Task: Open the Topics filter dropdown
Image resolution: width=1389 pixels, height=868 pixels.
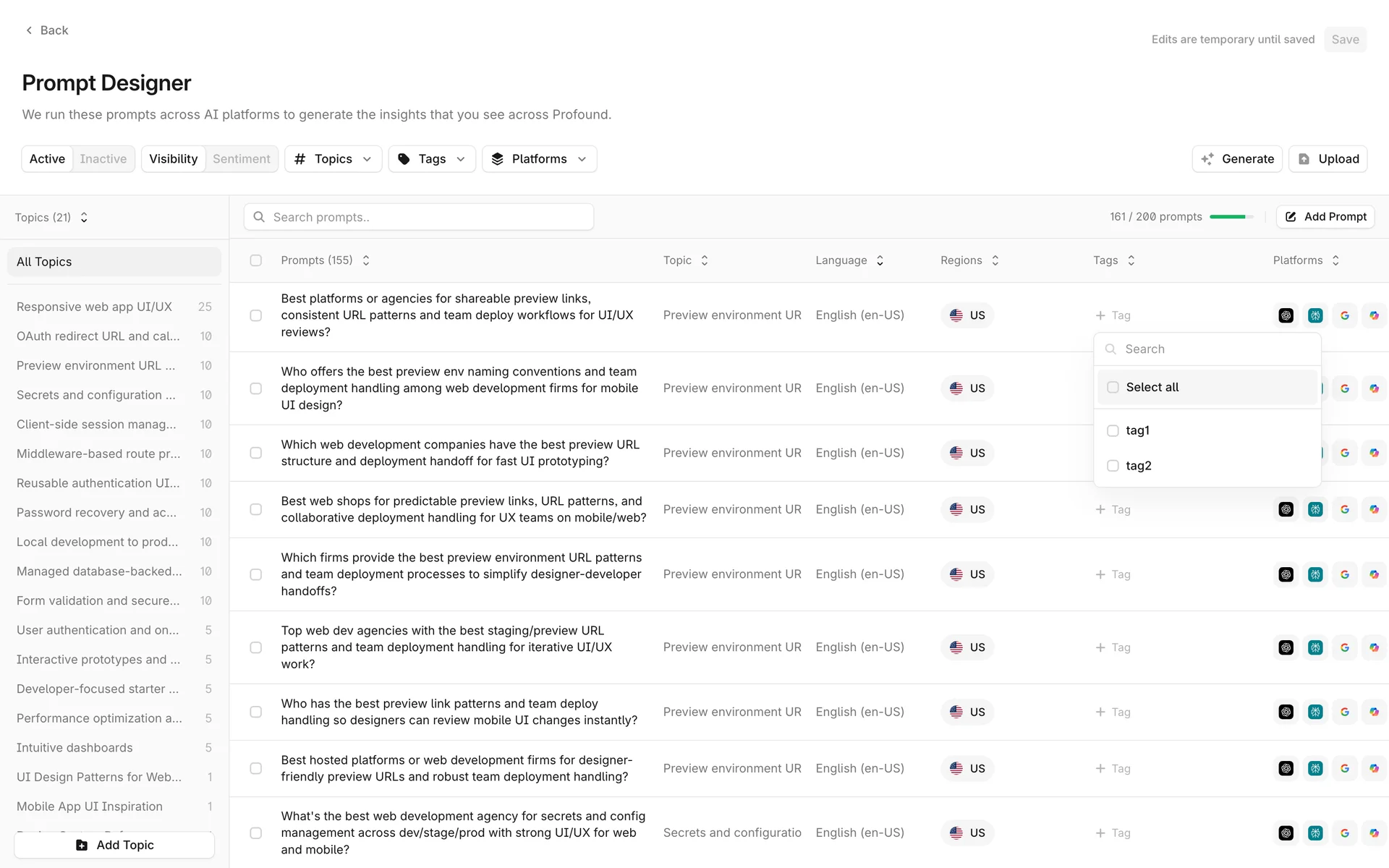Action: pyautogui.click(x=333, y=159)
